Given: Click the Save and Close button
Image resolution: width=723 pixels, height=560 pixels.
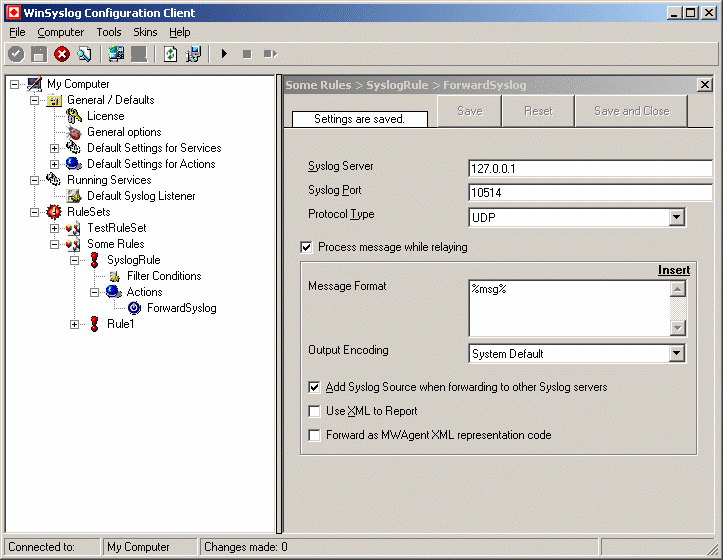Looking at the screenshot, I should point(632,111).
